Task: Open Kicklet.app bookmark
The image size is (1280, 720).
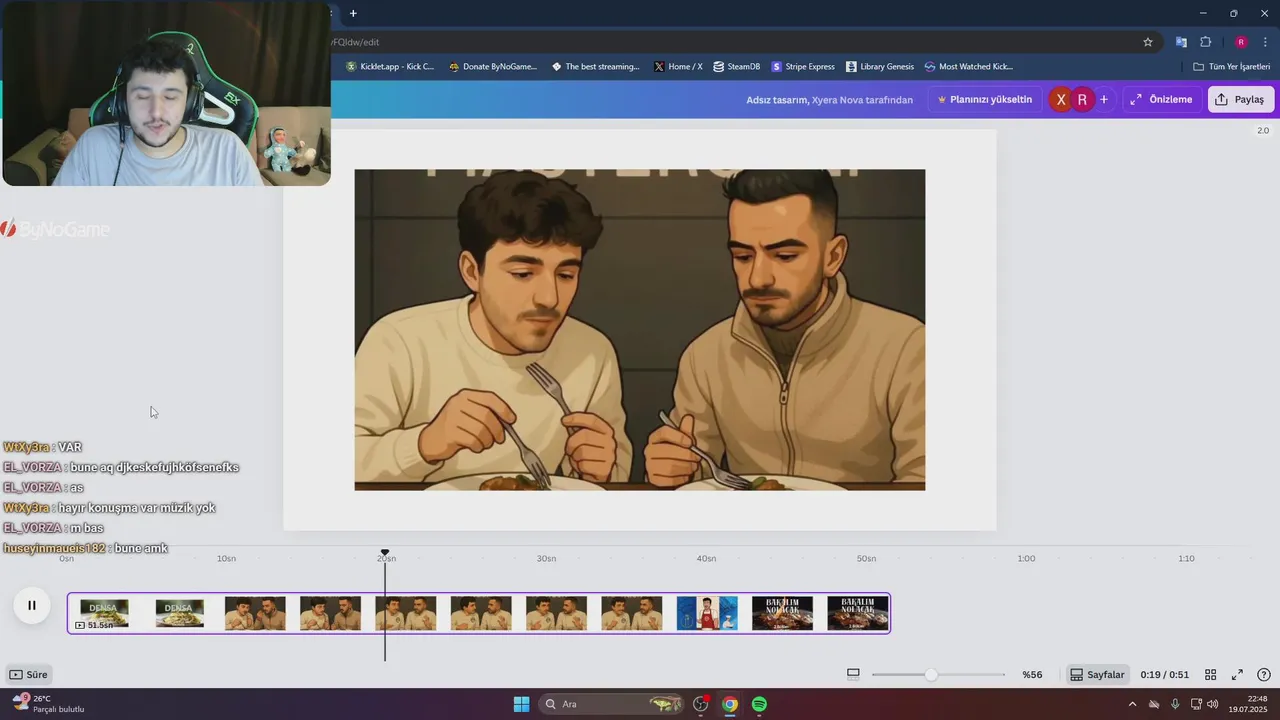Action: (x=391, y=66)
